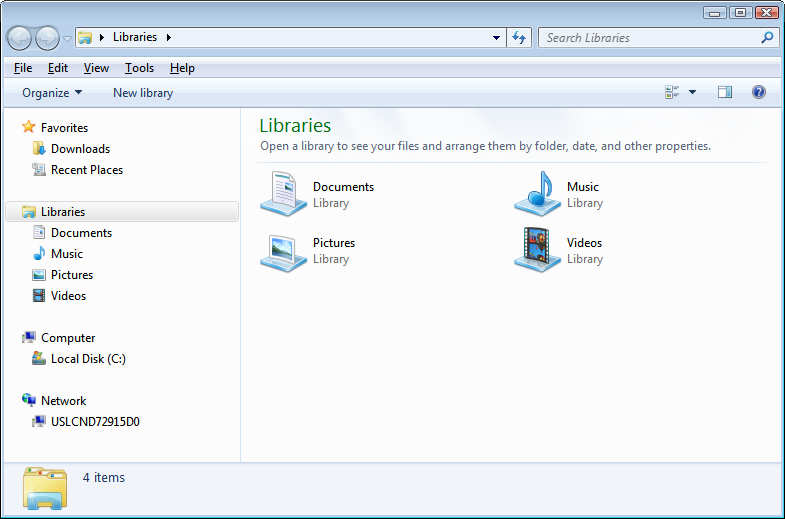Viewport: 785px width, 519px height.
Task: Select Music in the navigation tree
Action: [67, 254]
